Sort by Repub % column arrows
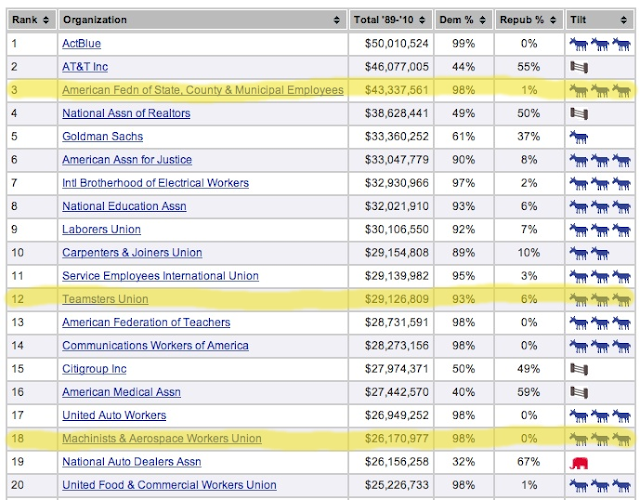This screenshot has height=500, width=640. [553, 20]
